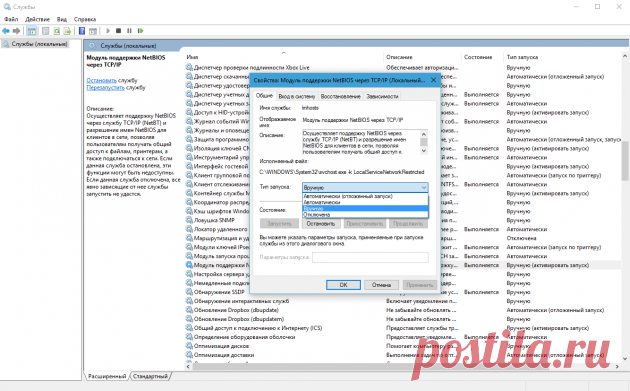Select Определение оборудования оболочки service name
The height and width of the screenshot is (391, 630).
coord(244,337)
